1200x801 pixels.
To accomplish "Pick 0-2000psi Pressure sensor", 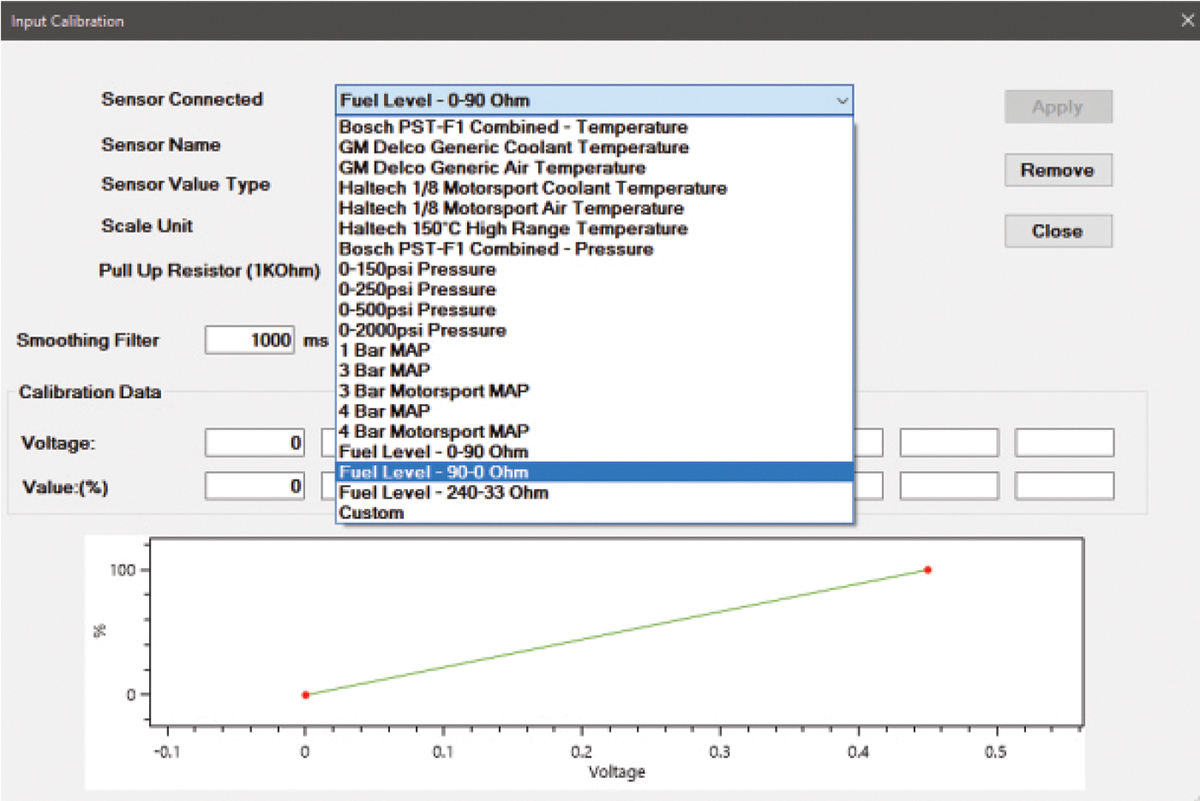I will (594, 330).
